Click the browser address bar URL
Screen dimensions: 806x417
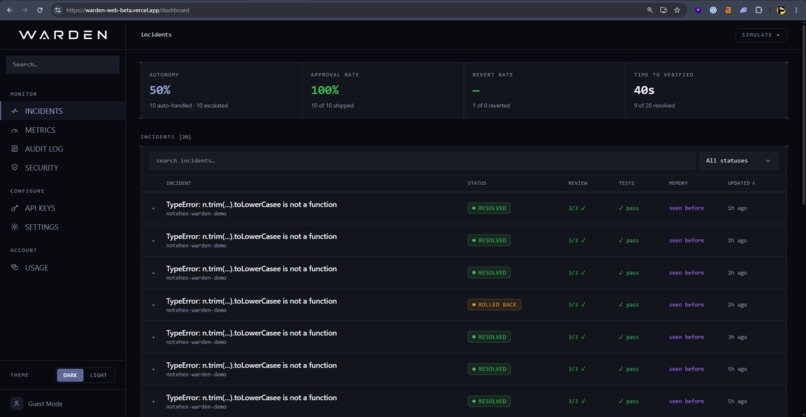pos(127,10)
